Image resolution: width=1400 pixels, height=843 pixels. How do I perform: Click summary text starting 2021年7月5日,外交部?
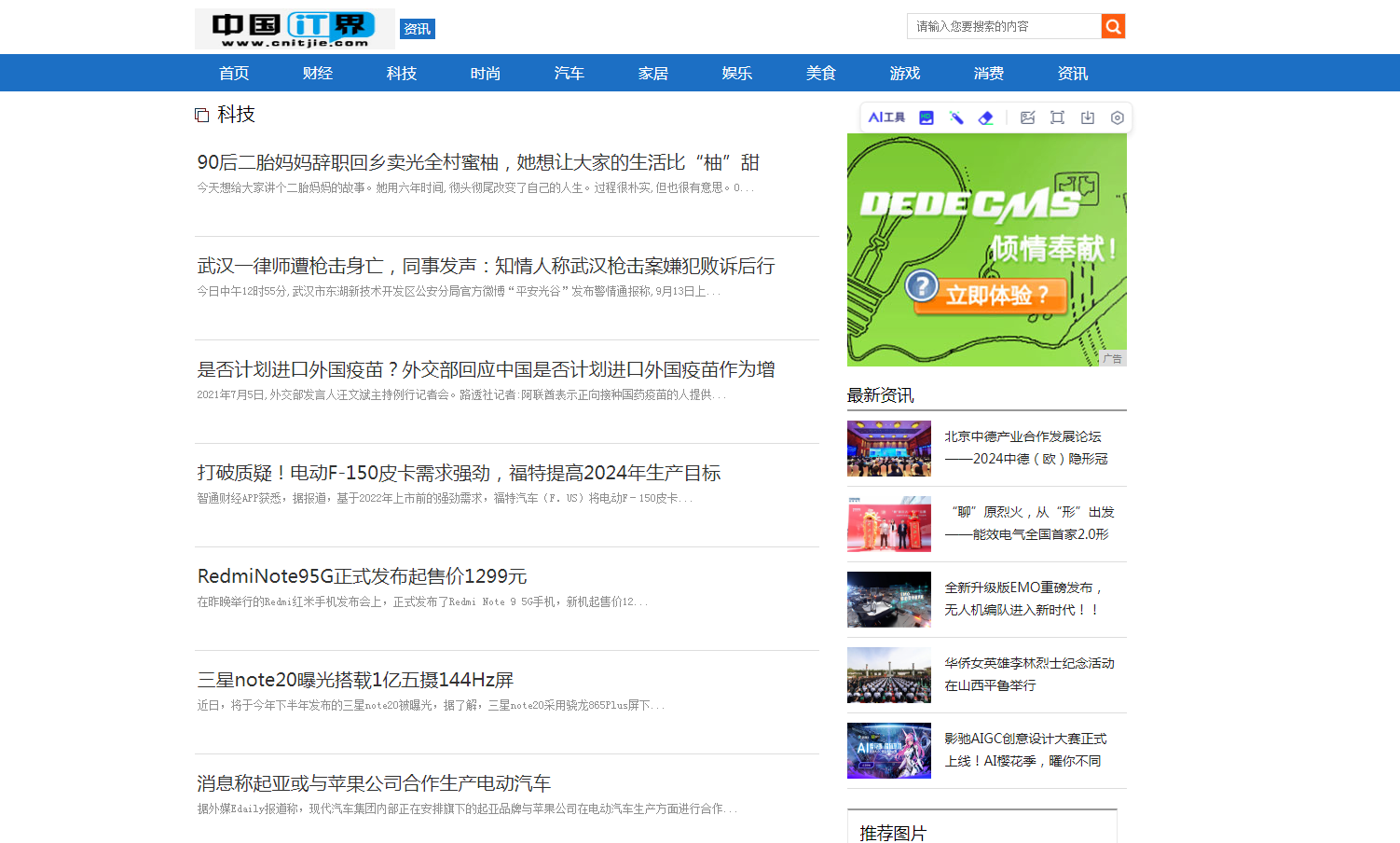tap(461, 394)
